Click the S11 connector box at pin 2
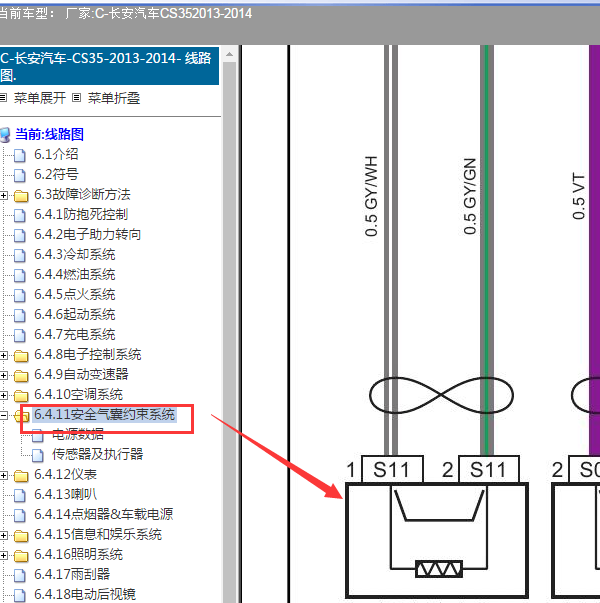The image size is (600, 603). [x=488, y=469]
